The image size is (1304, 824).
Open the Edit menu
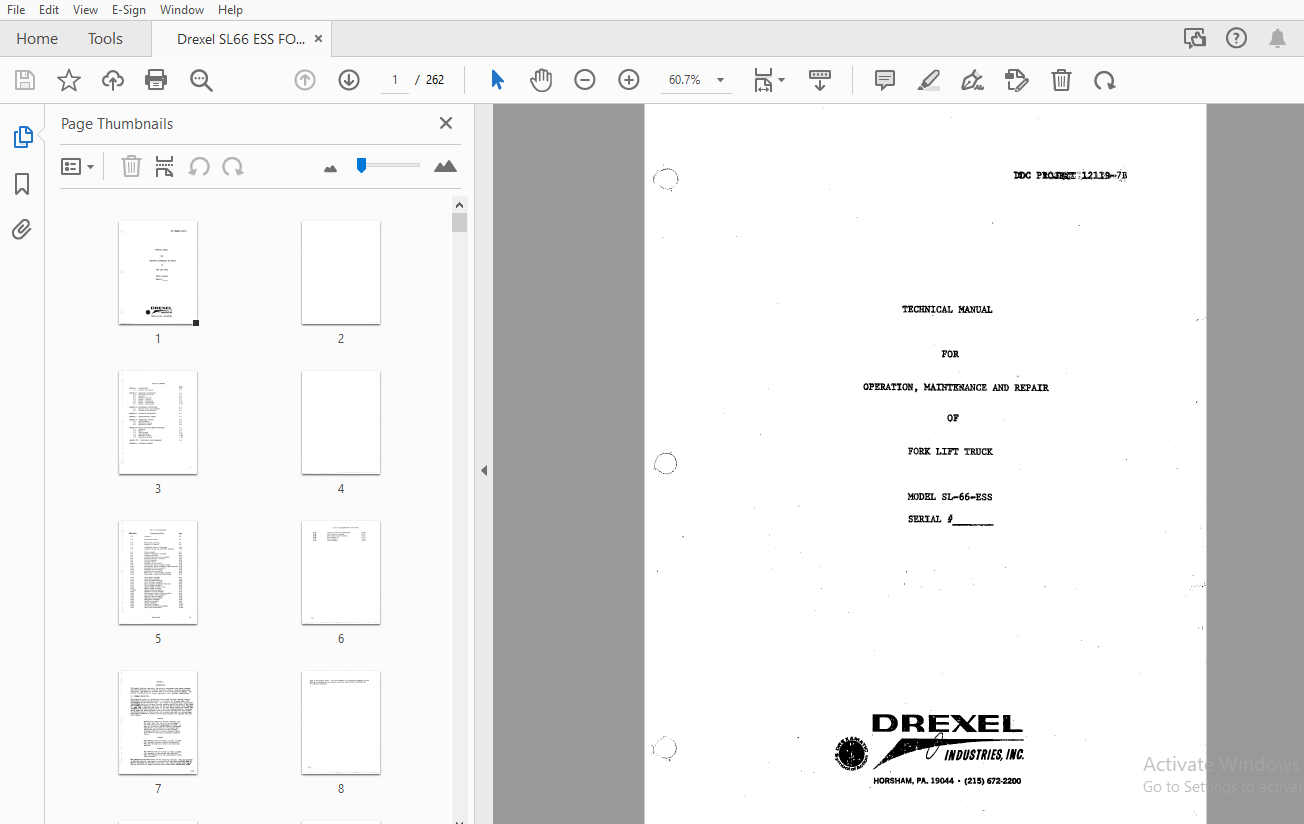[49, 9]
